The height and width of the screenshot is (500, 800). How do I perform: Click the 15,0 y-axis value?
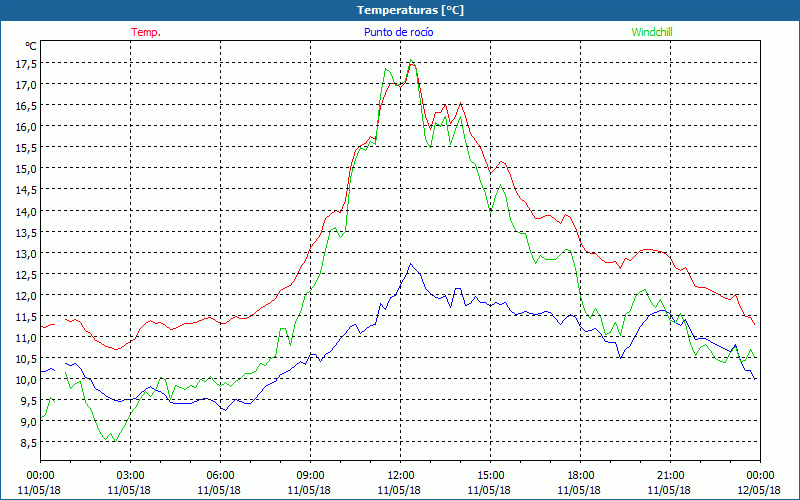[x=27, y=169]
